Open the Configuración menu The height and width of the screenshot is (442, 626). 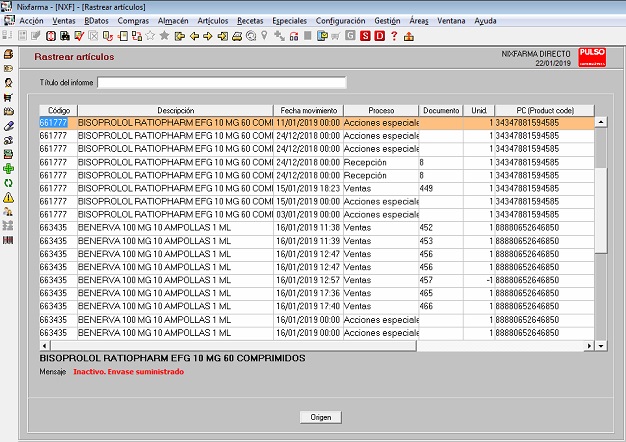click(340, 21)
